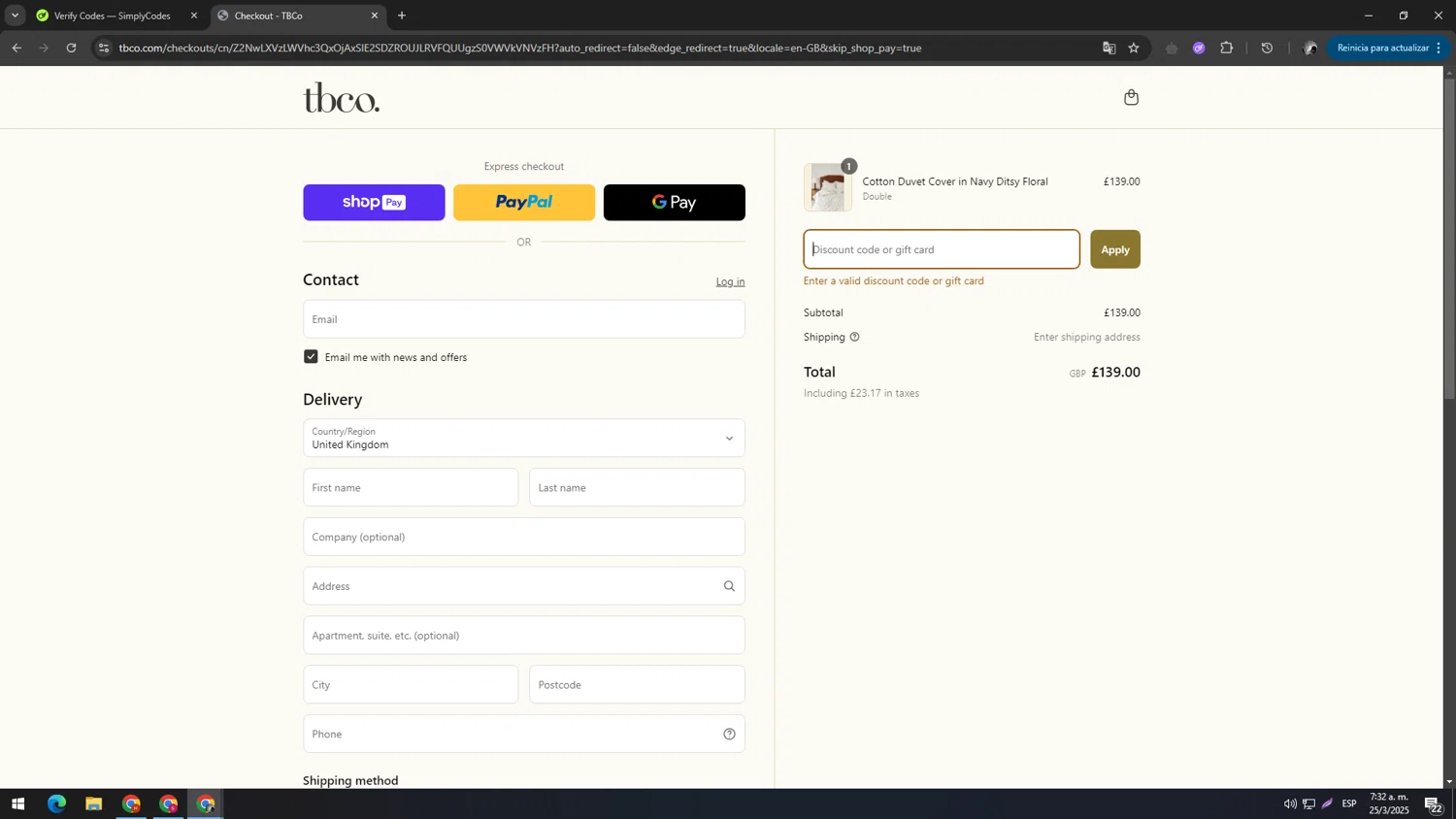Open the shopping bag cart icon
This screenshot has width=1456, height=819.
click(1131, 97)
